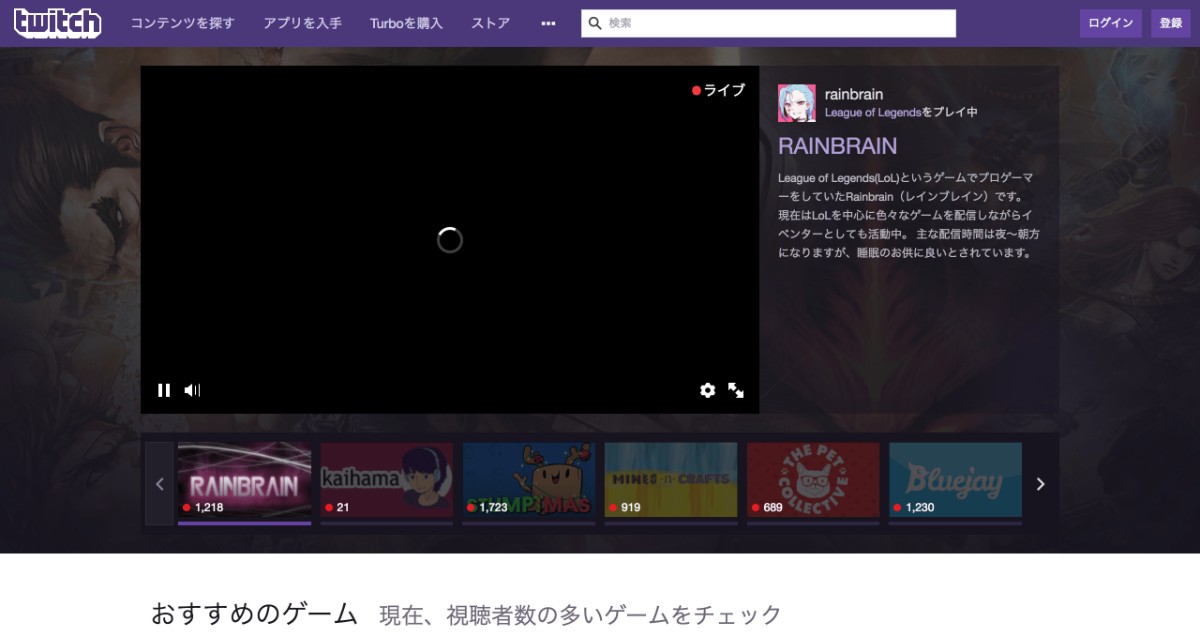Viewport: 1200px width, 637px height.
Task: Select Stumpt-mas thumbnail with 1,723 viewers
Action: (x=529, y=480)
